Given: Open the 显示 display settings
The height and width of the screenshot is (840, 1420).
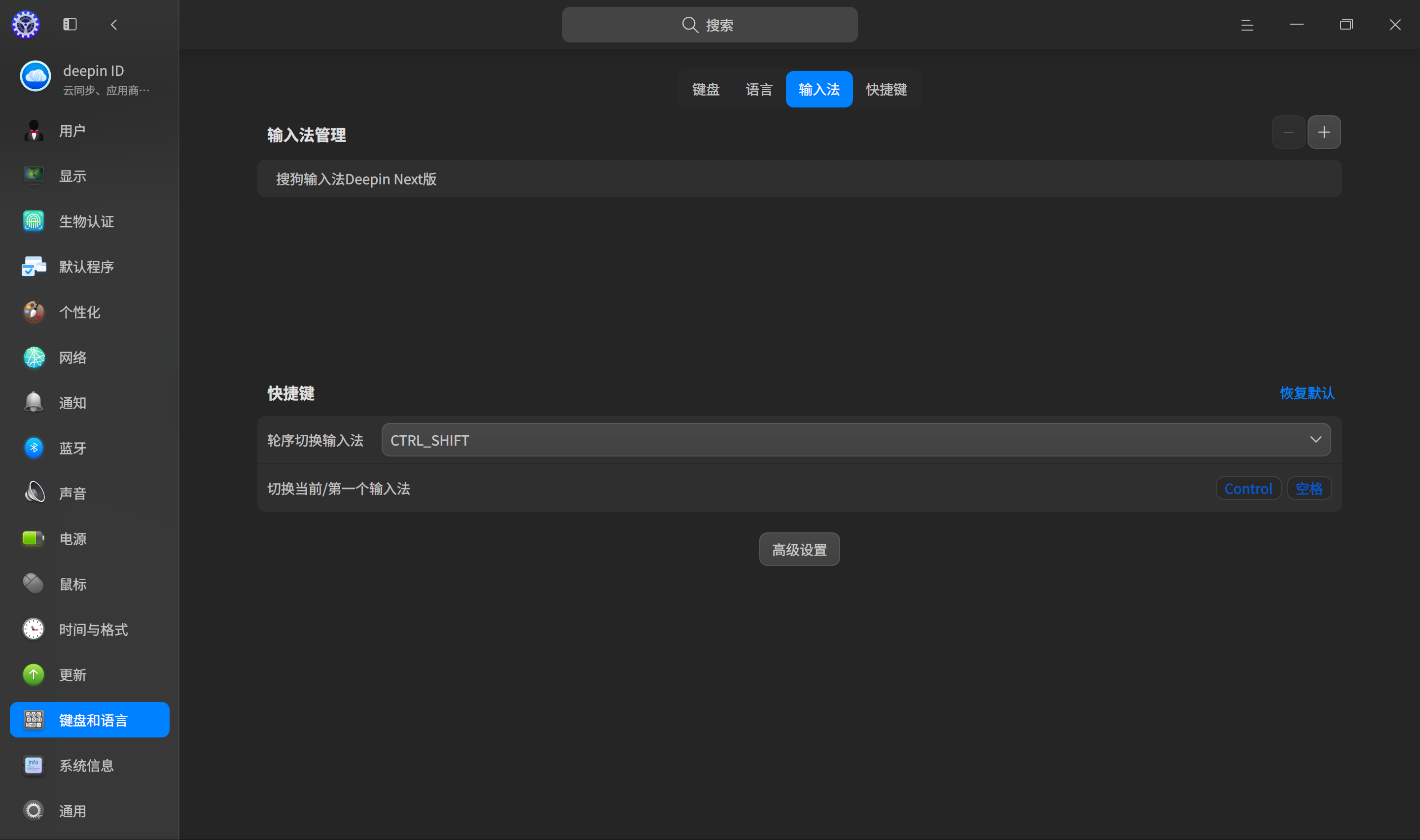Looking at the screenshot, I should [x=89, y=176].
